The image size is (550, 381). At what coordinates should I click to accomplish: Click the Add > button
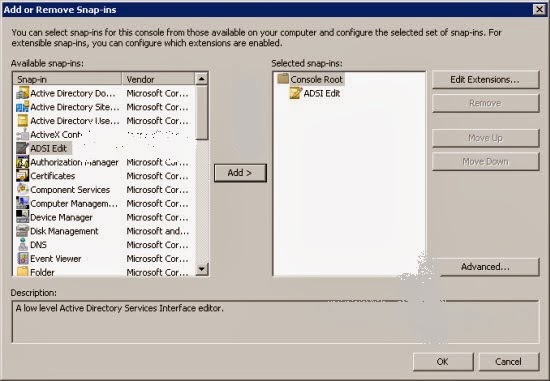pyautogui.click(x=240, y=173)
